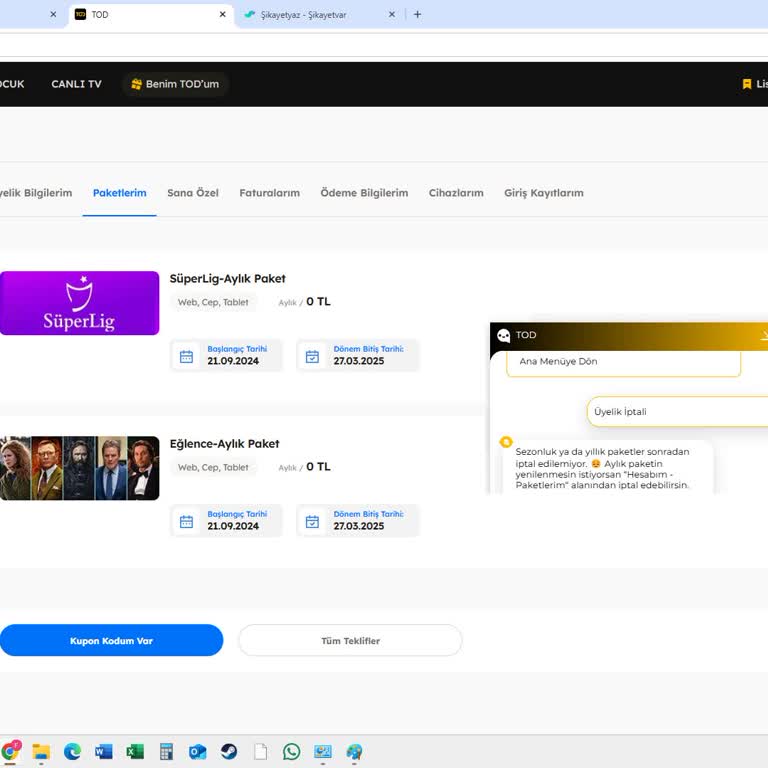This screenshot has height=768, width=768.
Task: Click the Eğlence-Aylık Paket title
Action: click(224, 444)
